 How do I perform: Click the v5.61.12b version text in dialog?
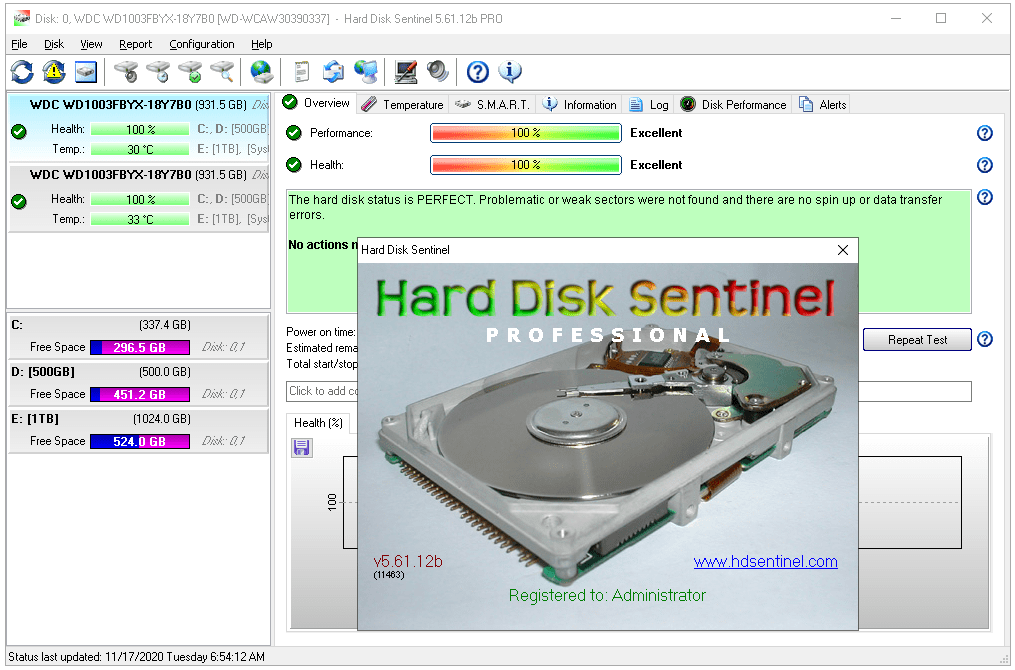(408, 561)
